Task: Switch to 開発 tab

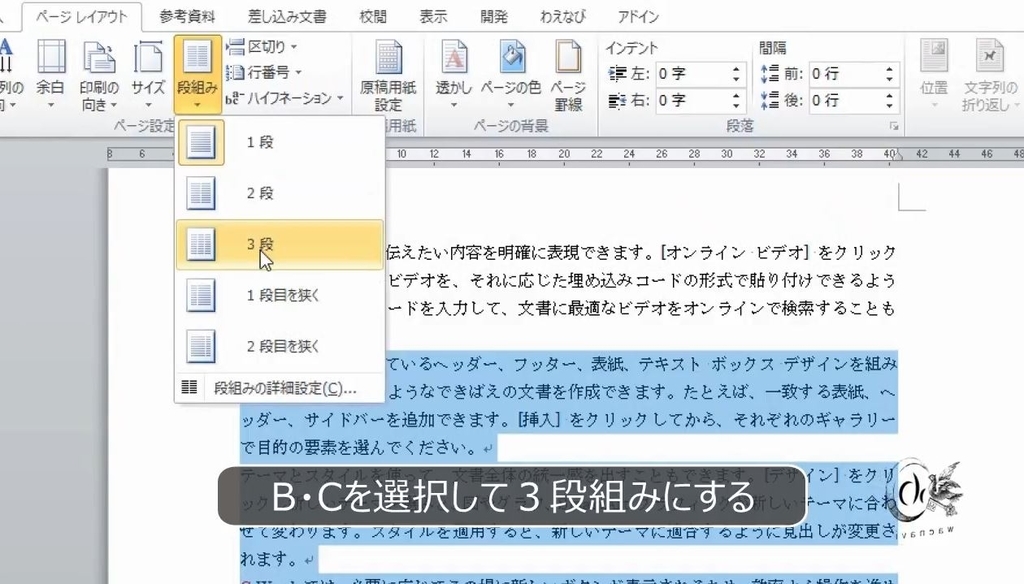Action: 494,16
